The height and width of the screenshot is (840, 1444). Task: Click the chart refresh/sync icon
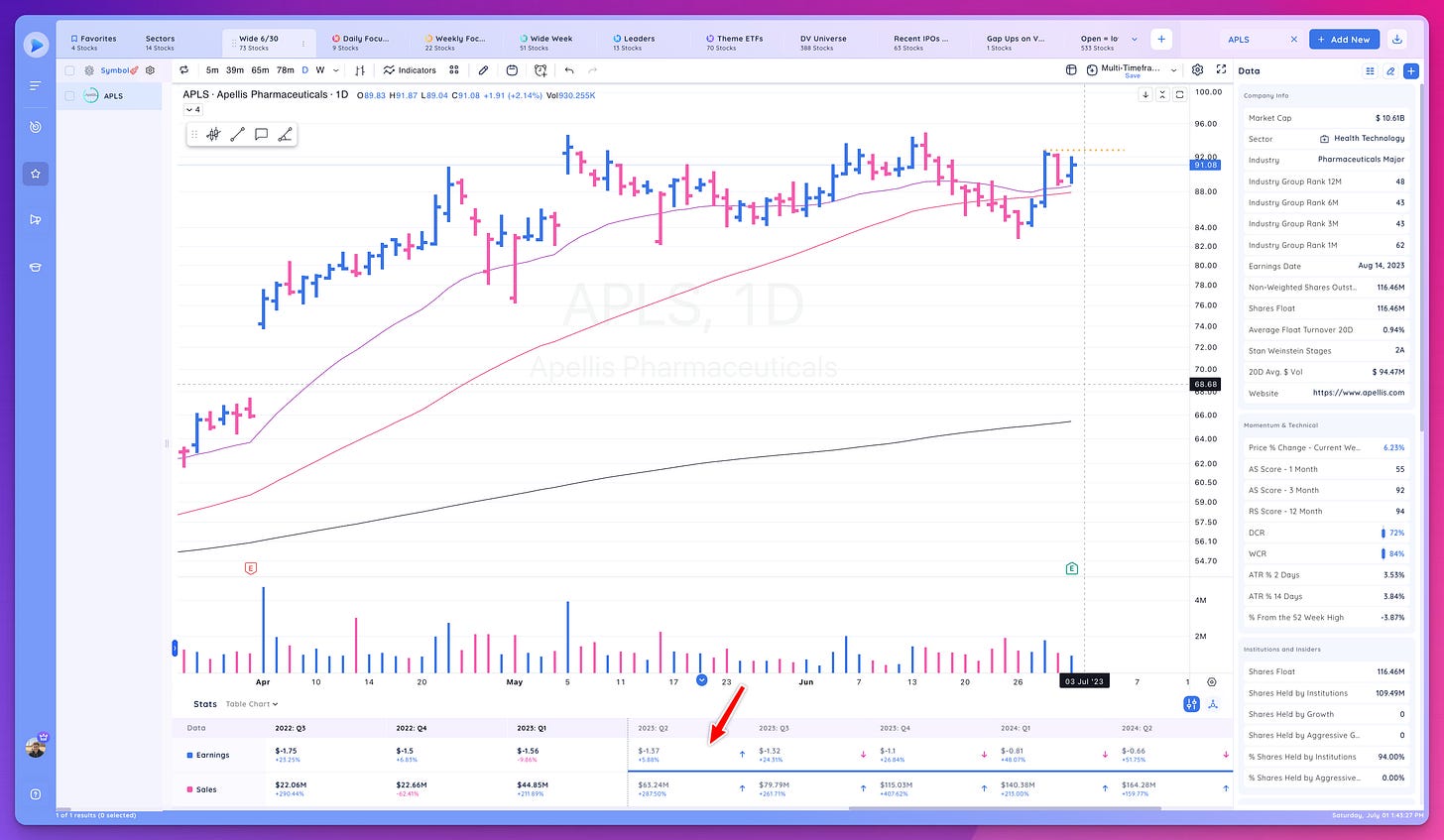tap(183, 70)
